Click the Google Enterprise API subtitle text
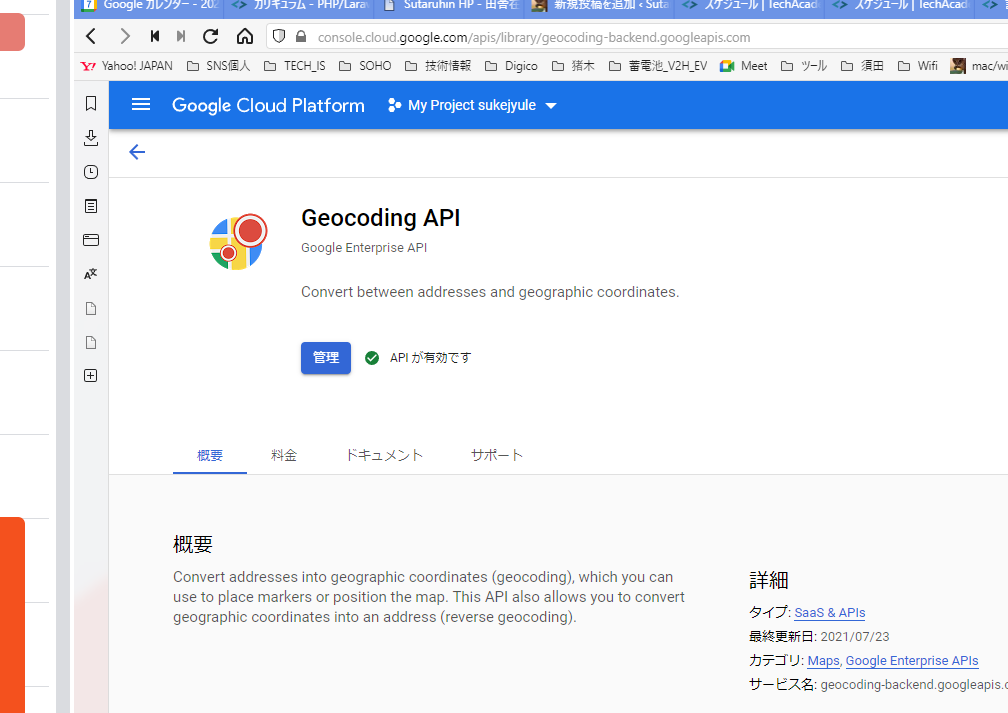 (364, 248)
